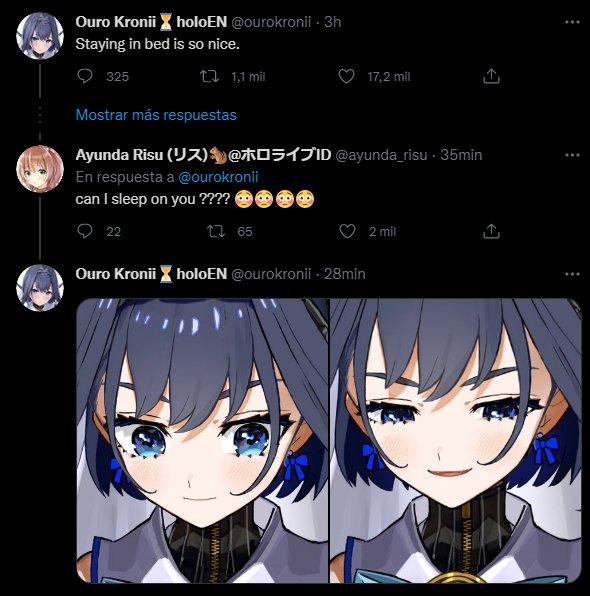Reply to the 'Staying in bed' tweet
Viewport: 590px width, 596px height.
(x=85, y=76)
